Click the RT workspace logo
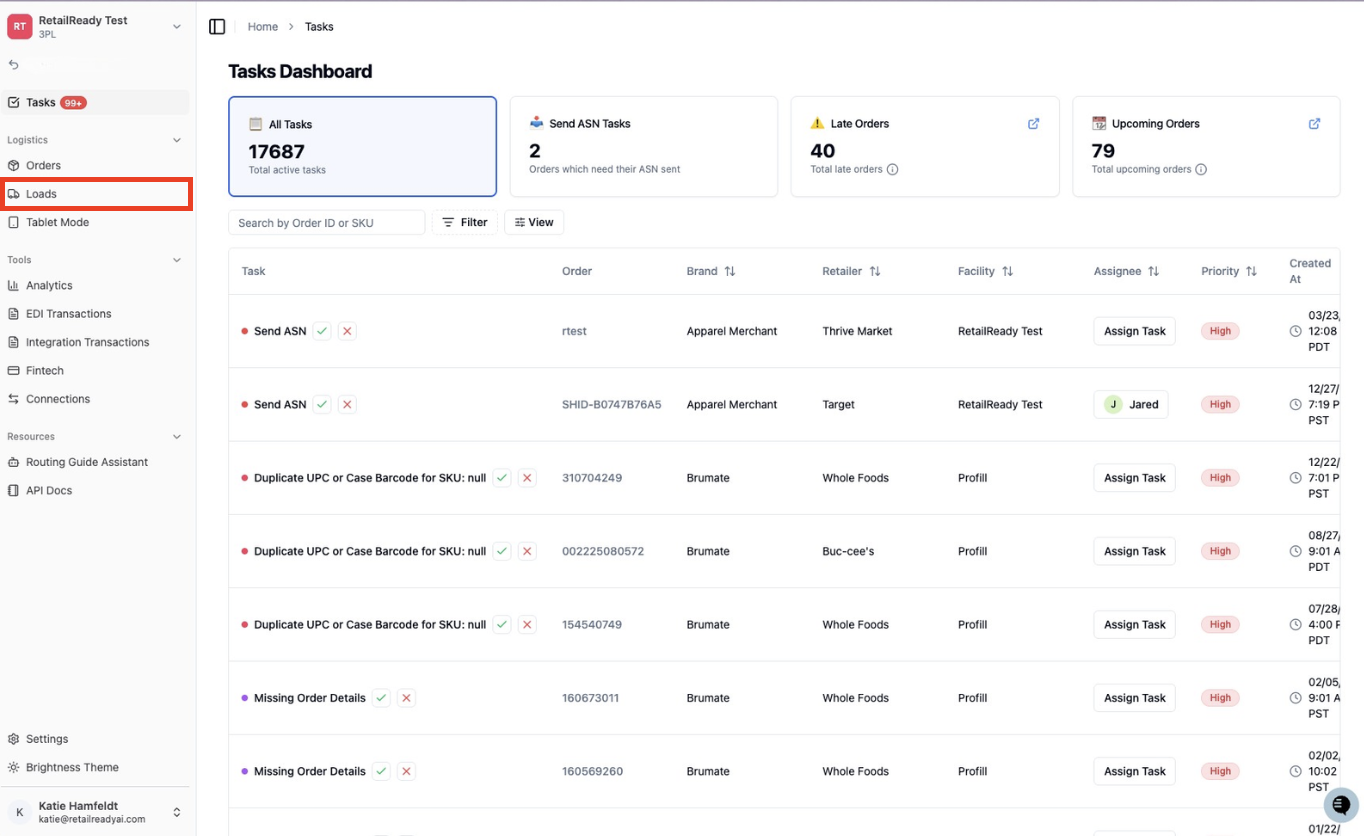 (20, 27)
